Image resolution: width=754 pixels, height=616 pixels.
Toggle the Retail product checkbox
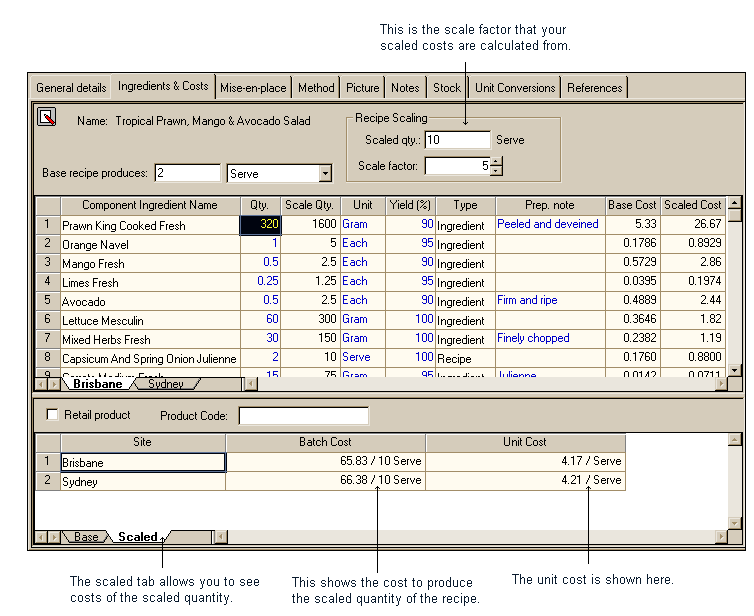point(52,415)
